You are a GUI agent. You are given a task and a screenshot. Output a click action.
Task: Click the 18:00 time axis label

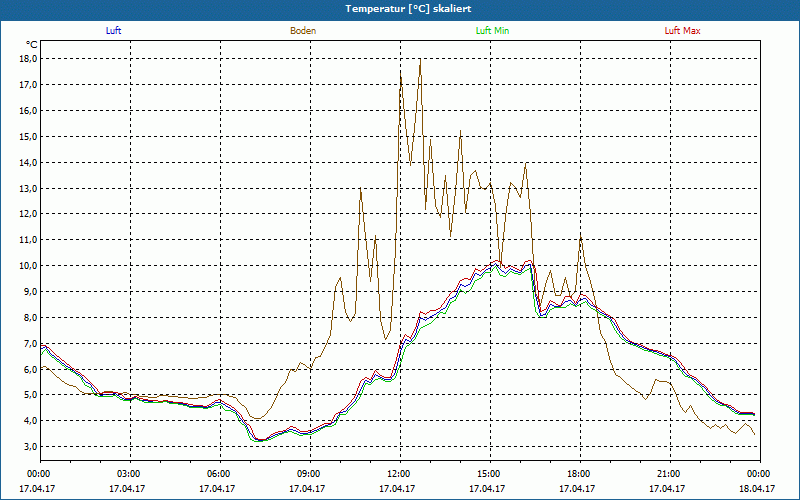point(580,474)
